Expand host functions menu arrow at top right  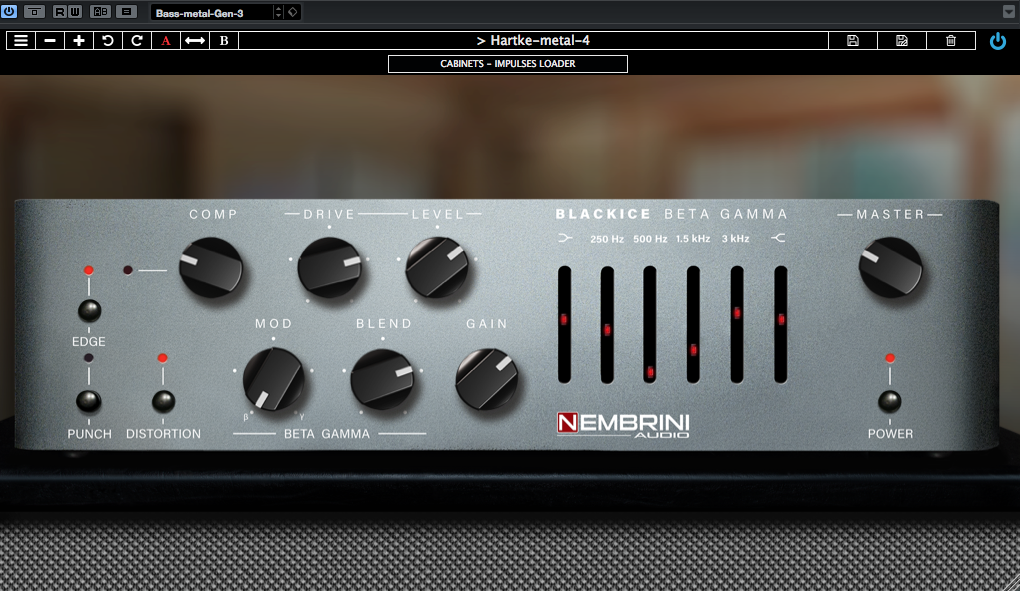tap(1009, 12)
